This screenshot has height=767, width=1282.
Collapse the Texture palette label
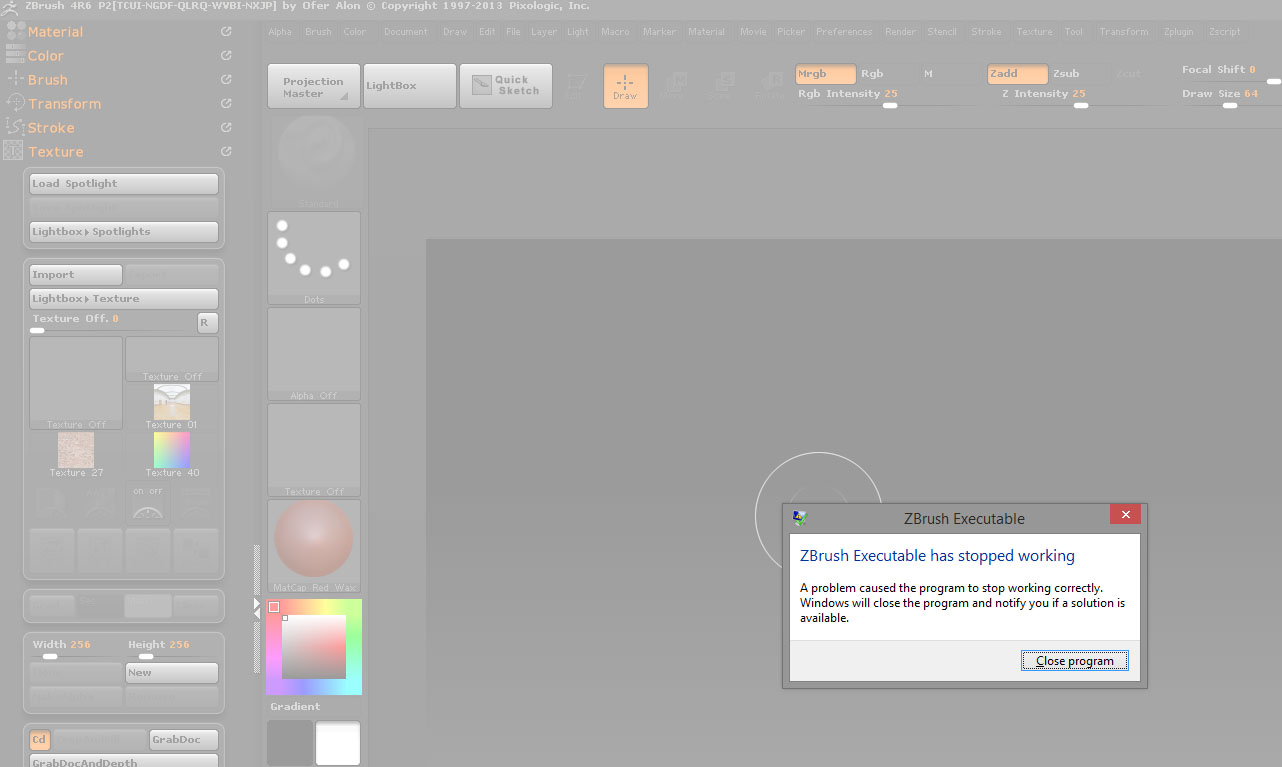click(55, 152)
